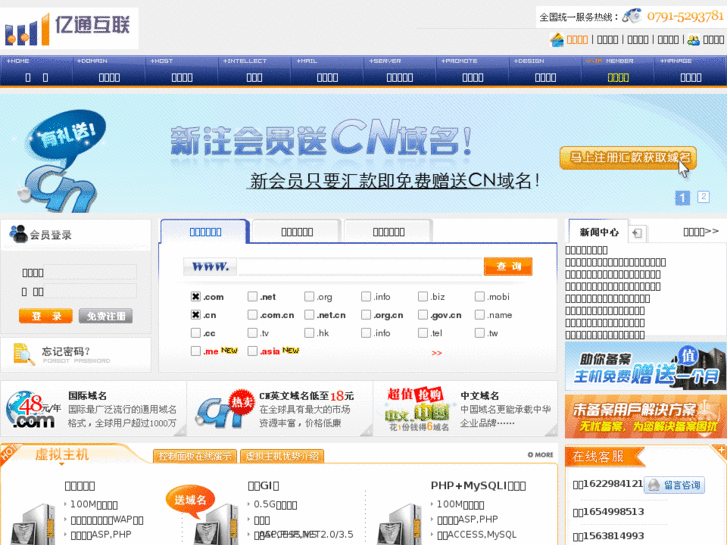Show banner slide 1

tap(682, 198)
